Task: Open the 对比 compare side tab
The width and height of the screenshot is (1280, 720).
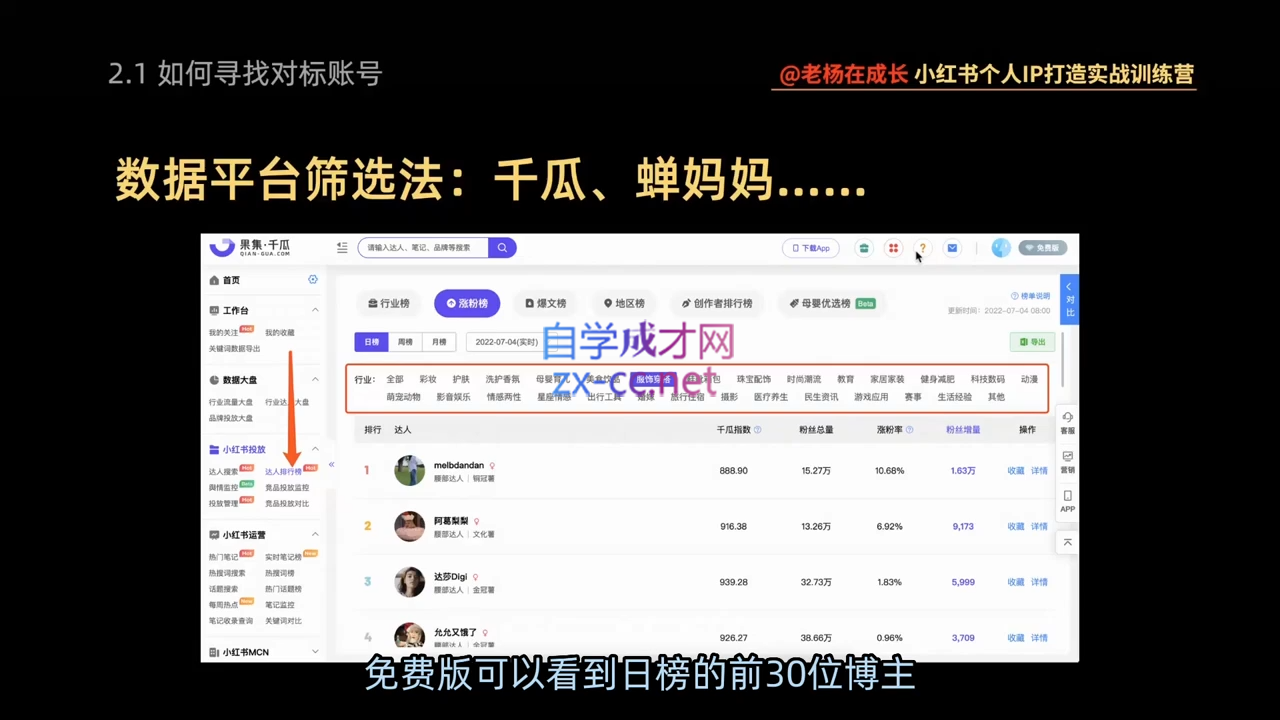Action: 1069,299
